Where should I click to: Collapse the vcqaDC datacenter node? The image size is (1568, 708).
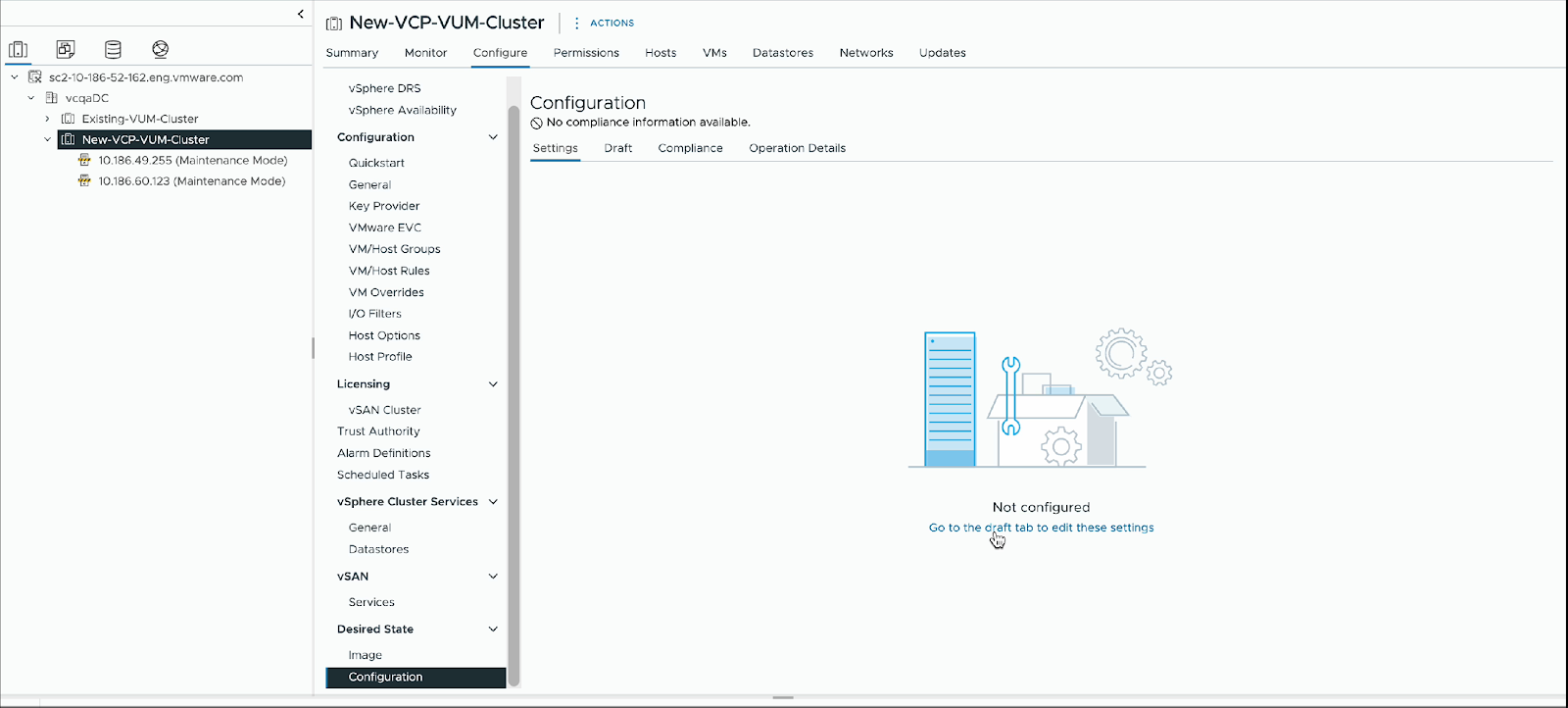(31, 98)
